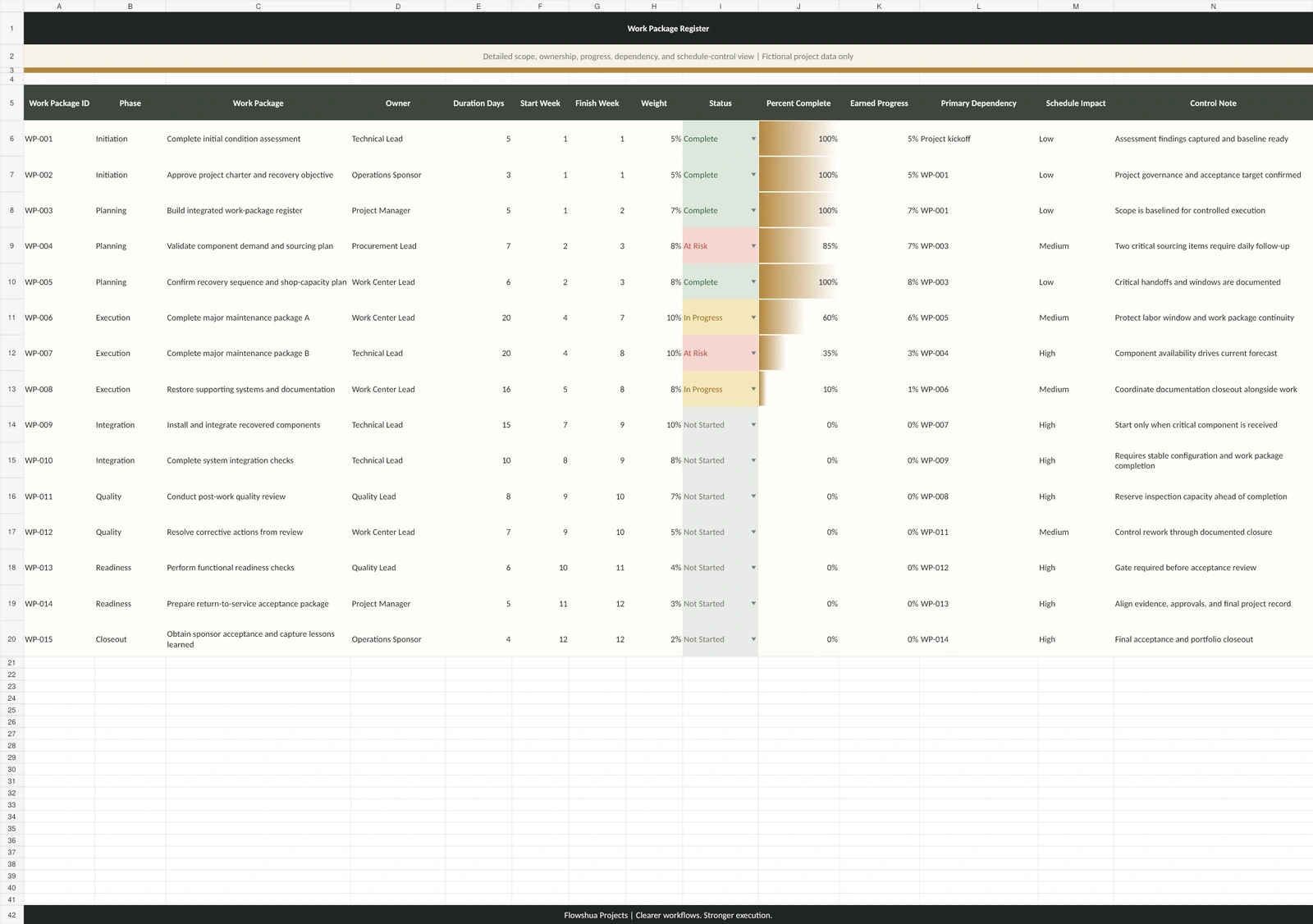Open Status dropdown arrow for WP-001
This screenshot has height=924, width=1313.
pos(753,139)
